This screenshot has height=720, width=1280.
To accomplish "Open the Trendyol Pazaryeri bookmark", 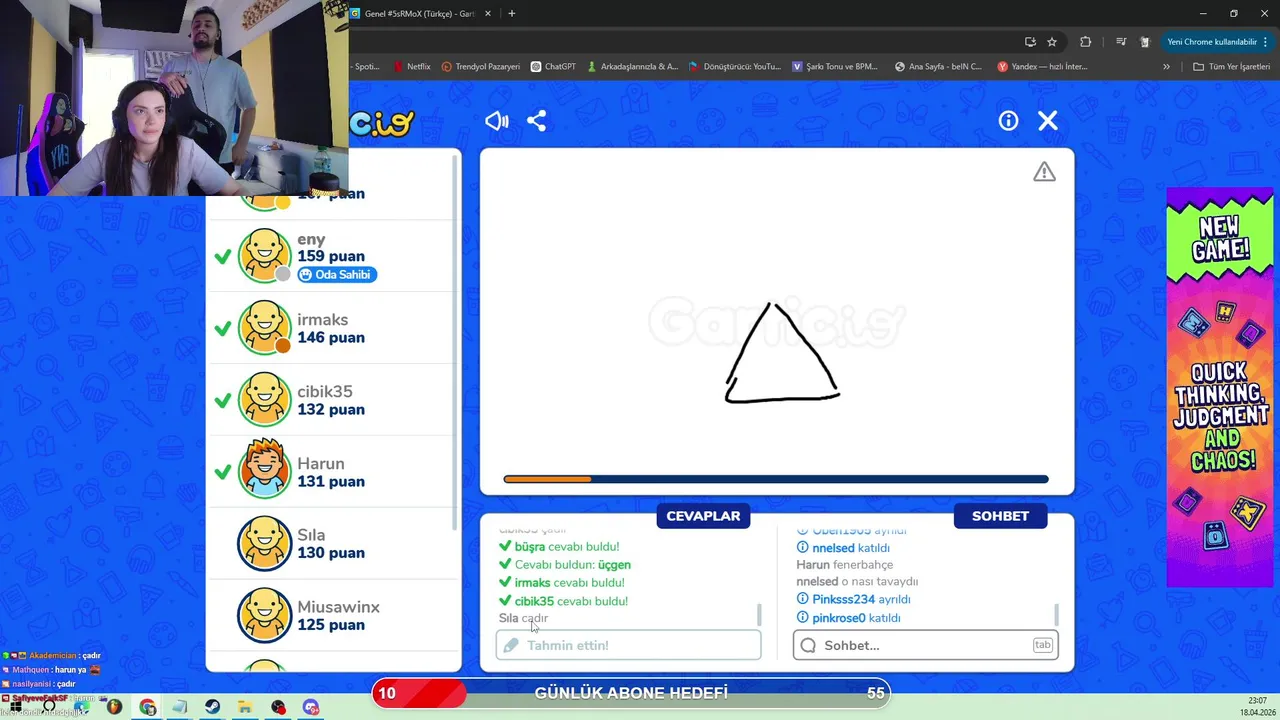I will 481,67.
